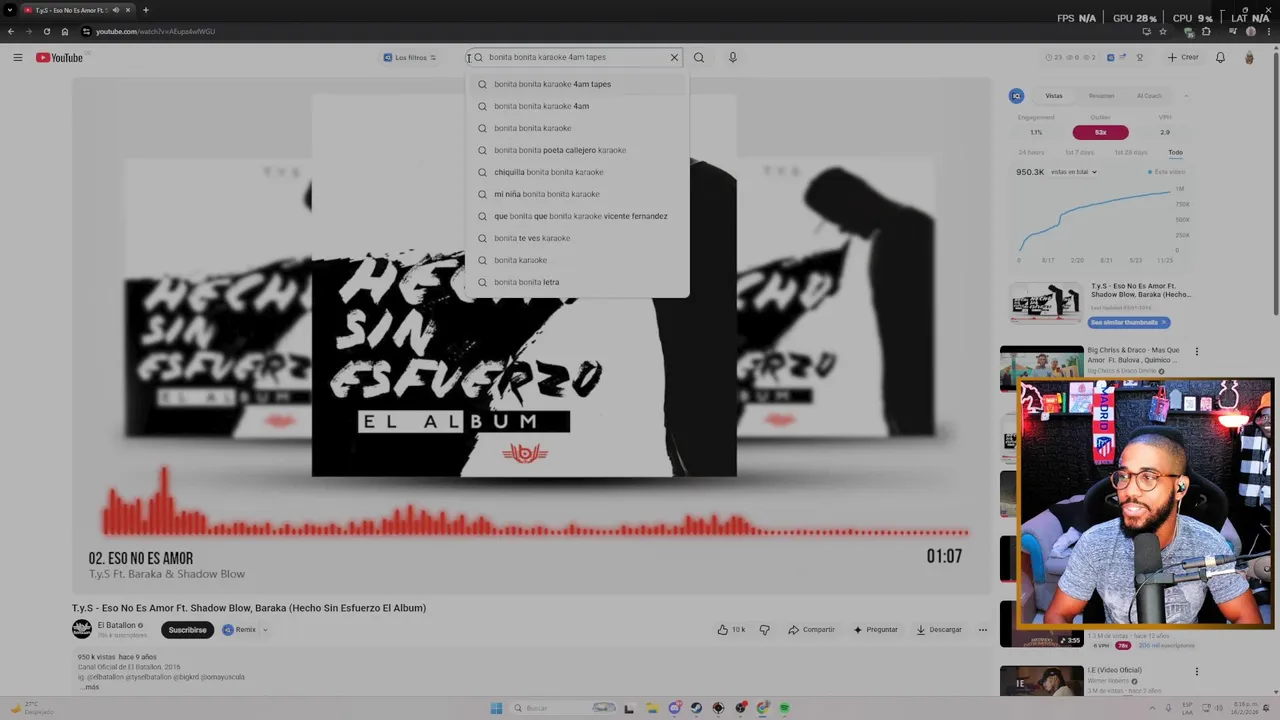Click the Suscribirse button
The image size is (1280, 720).
point(187,630)
